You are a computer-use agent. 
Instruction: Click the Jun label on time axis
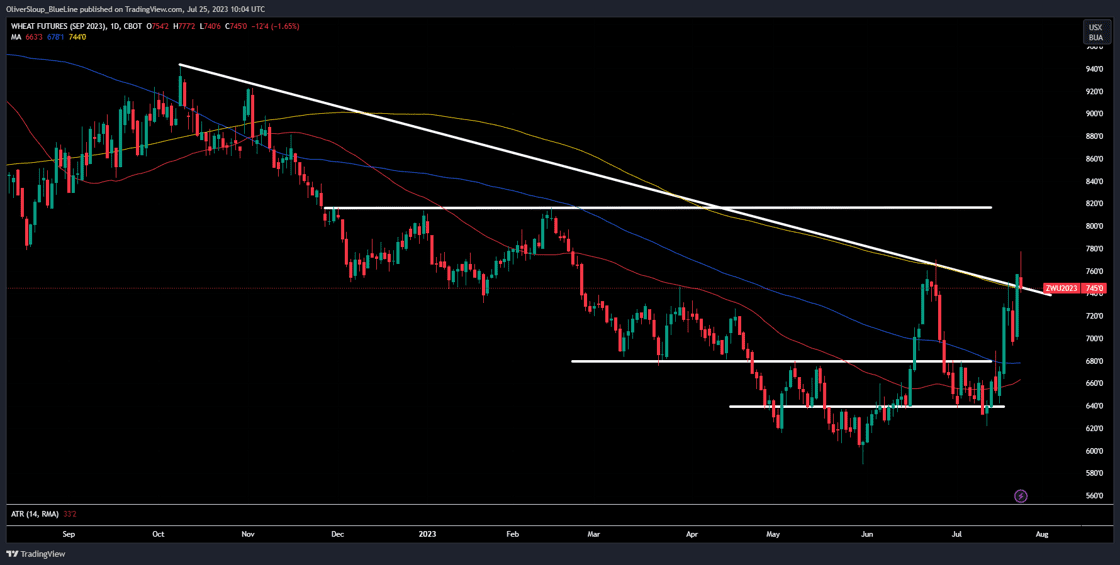[868, 534]
